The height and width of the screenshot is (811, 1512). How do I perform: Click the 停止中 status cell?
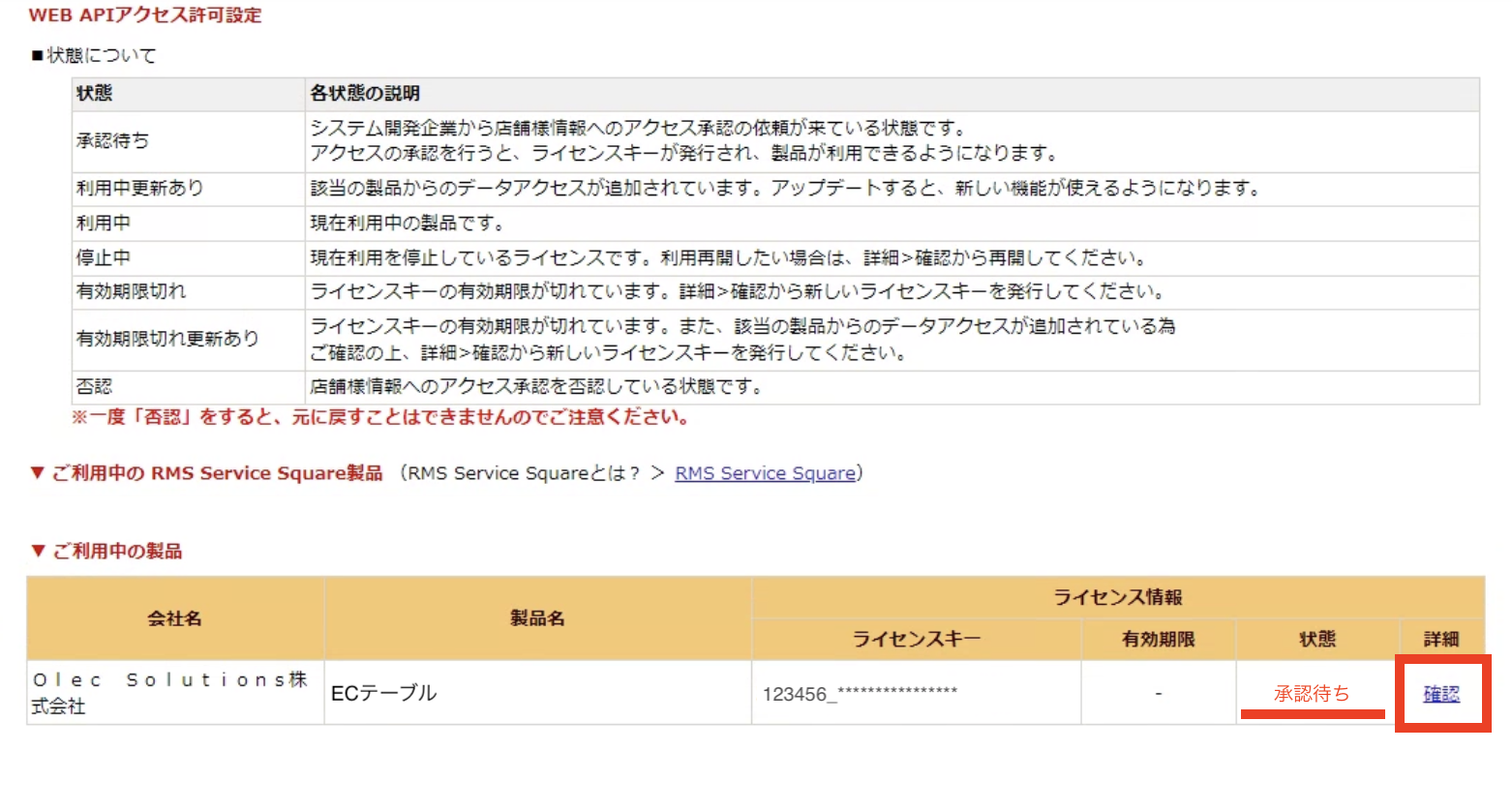pos(188,258)
